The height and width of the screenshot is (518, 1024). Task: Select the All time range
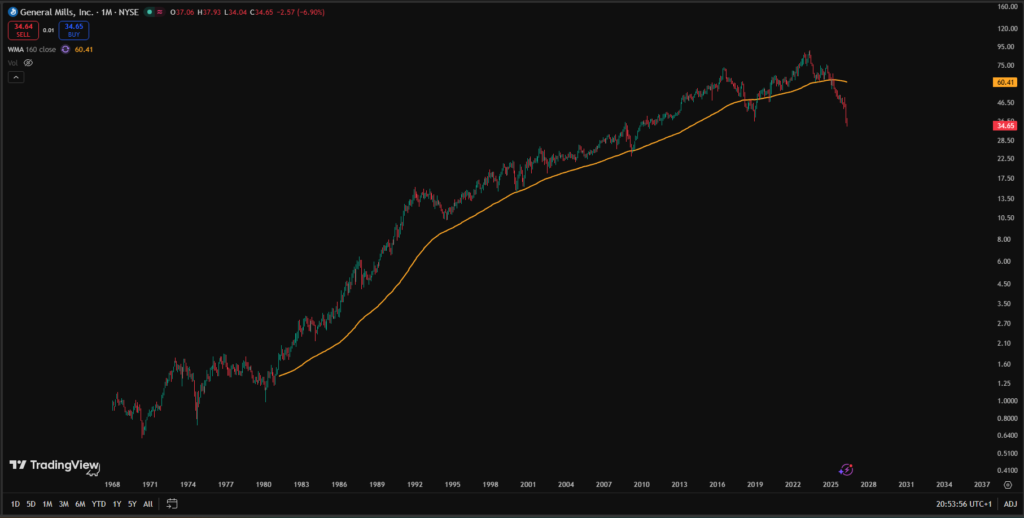[148, 504]
